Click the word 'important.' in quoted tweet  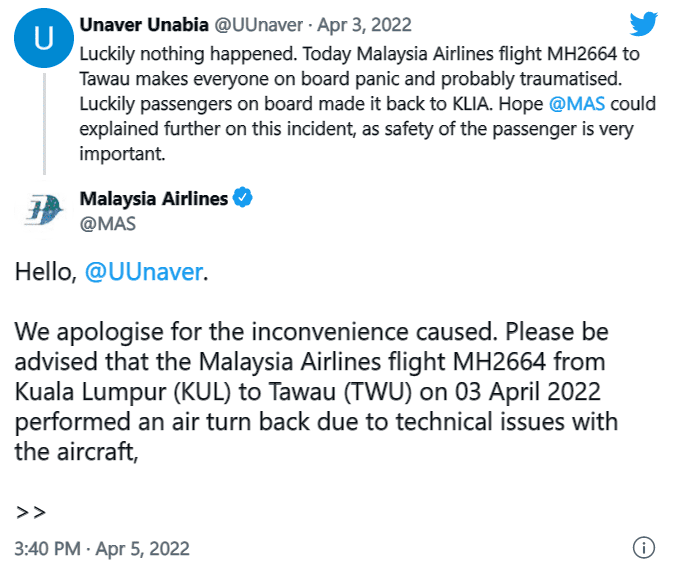click(x=122, y=154)
